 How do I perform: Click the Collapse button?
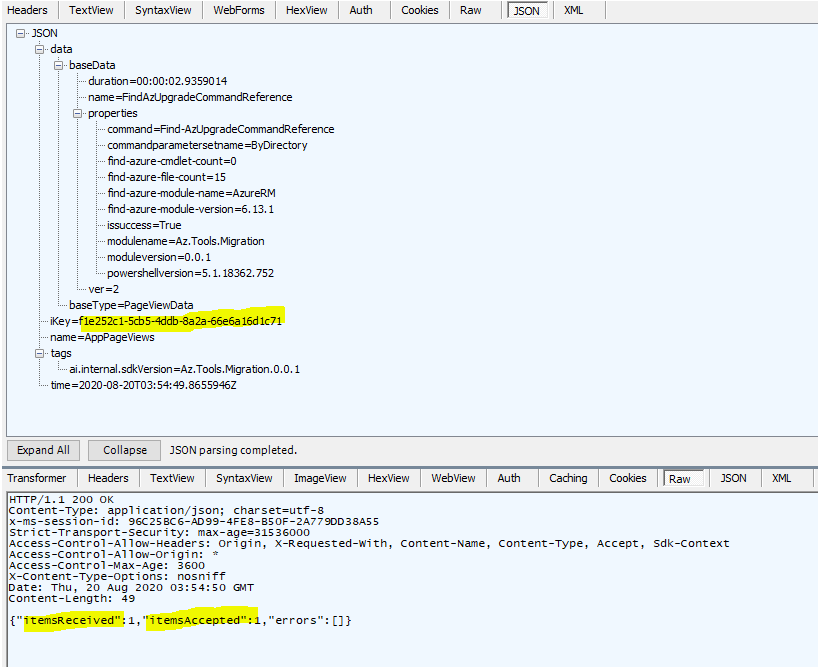click(x=123, y=449)
